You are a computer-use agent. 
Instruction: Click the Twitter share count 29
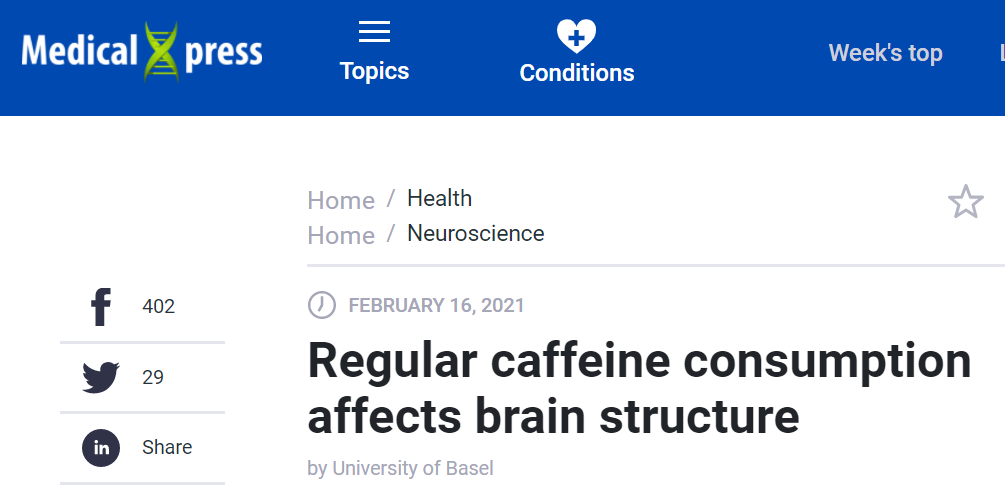(x=153, y=378)
